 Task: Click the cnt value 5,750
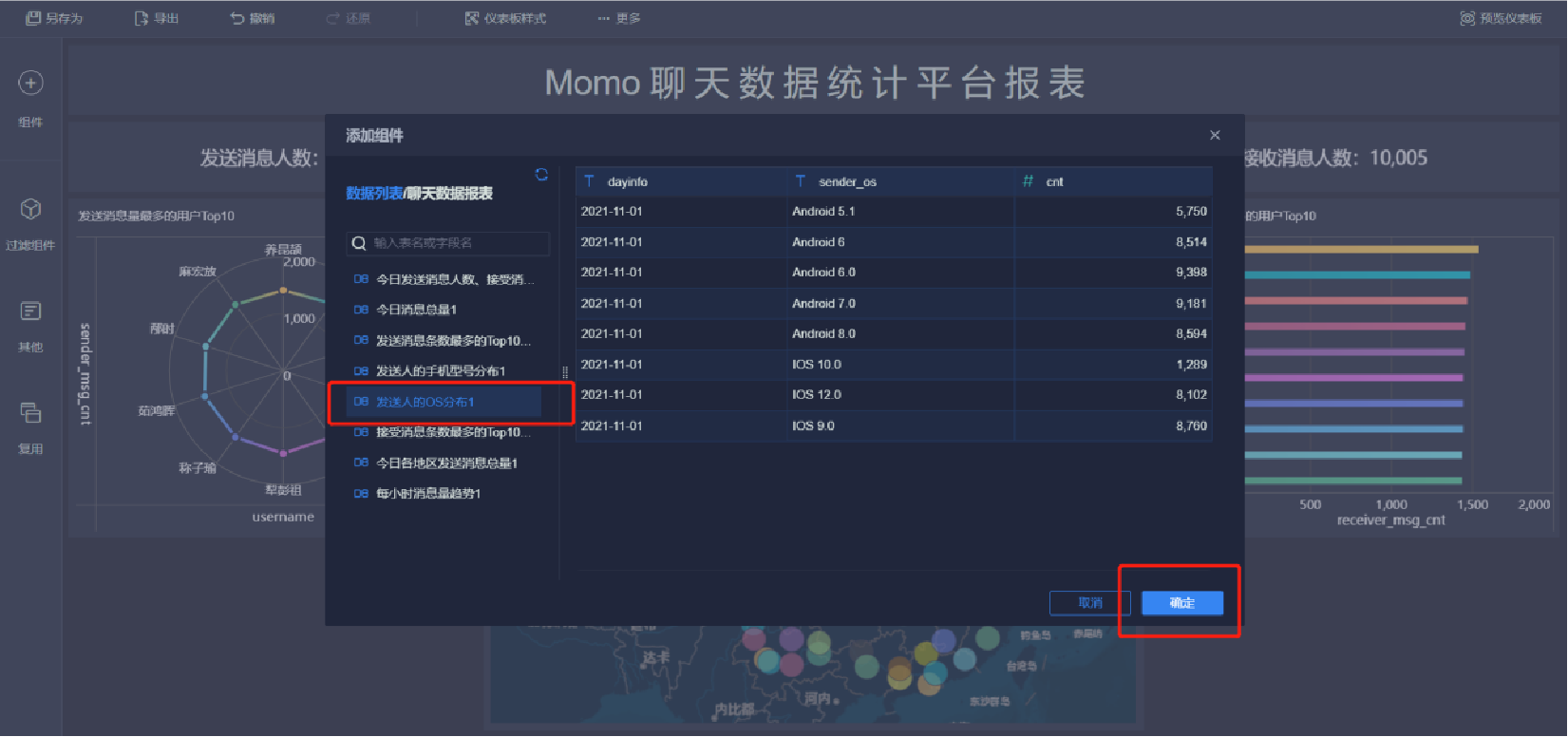pyautogui.click(x=1191, y=212)
